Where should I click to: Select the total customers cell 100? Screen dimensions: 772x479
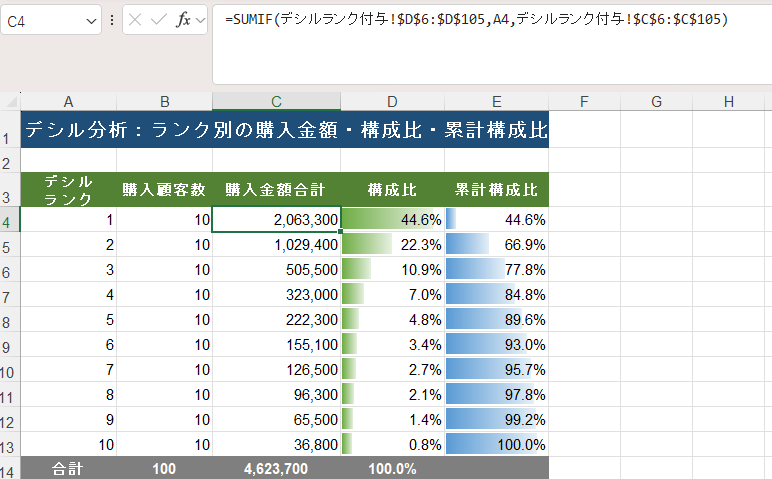pos(164,469)
